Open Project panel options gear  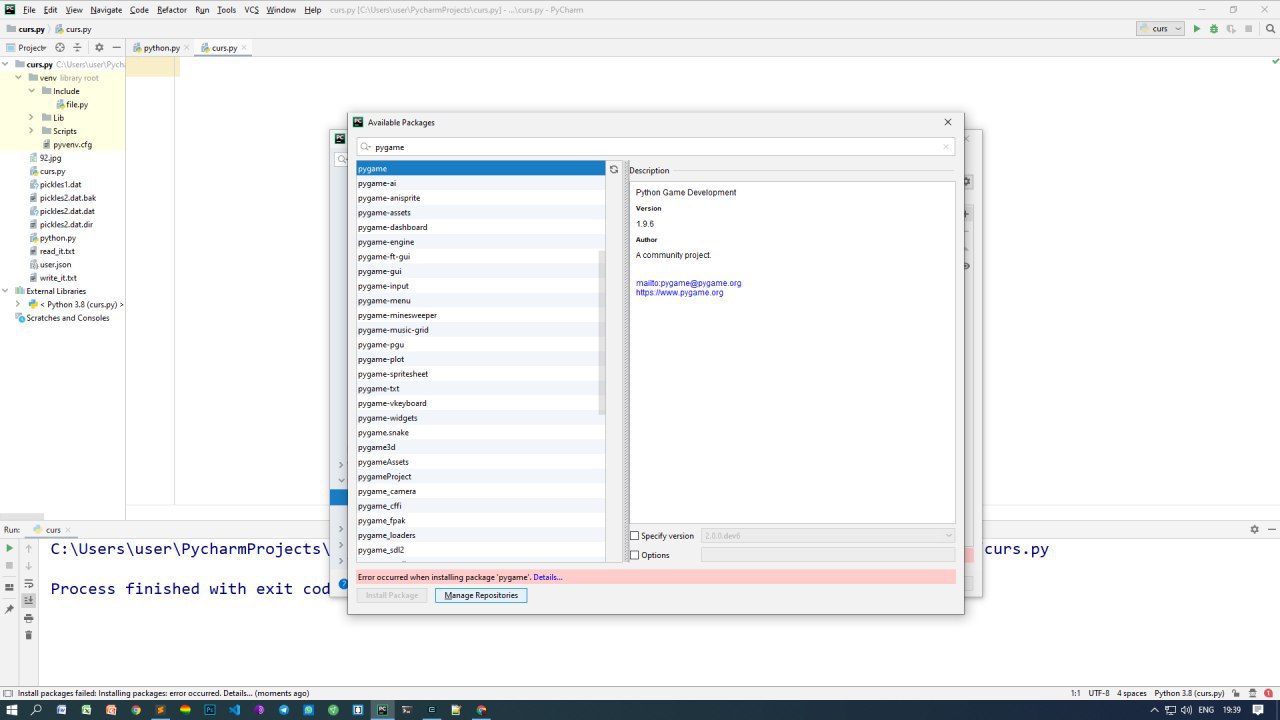point(99,47)
